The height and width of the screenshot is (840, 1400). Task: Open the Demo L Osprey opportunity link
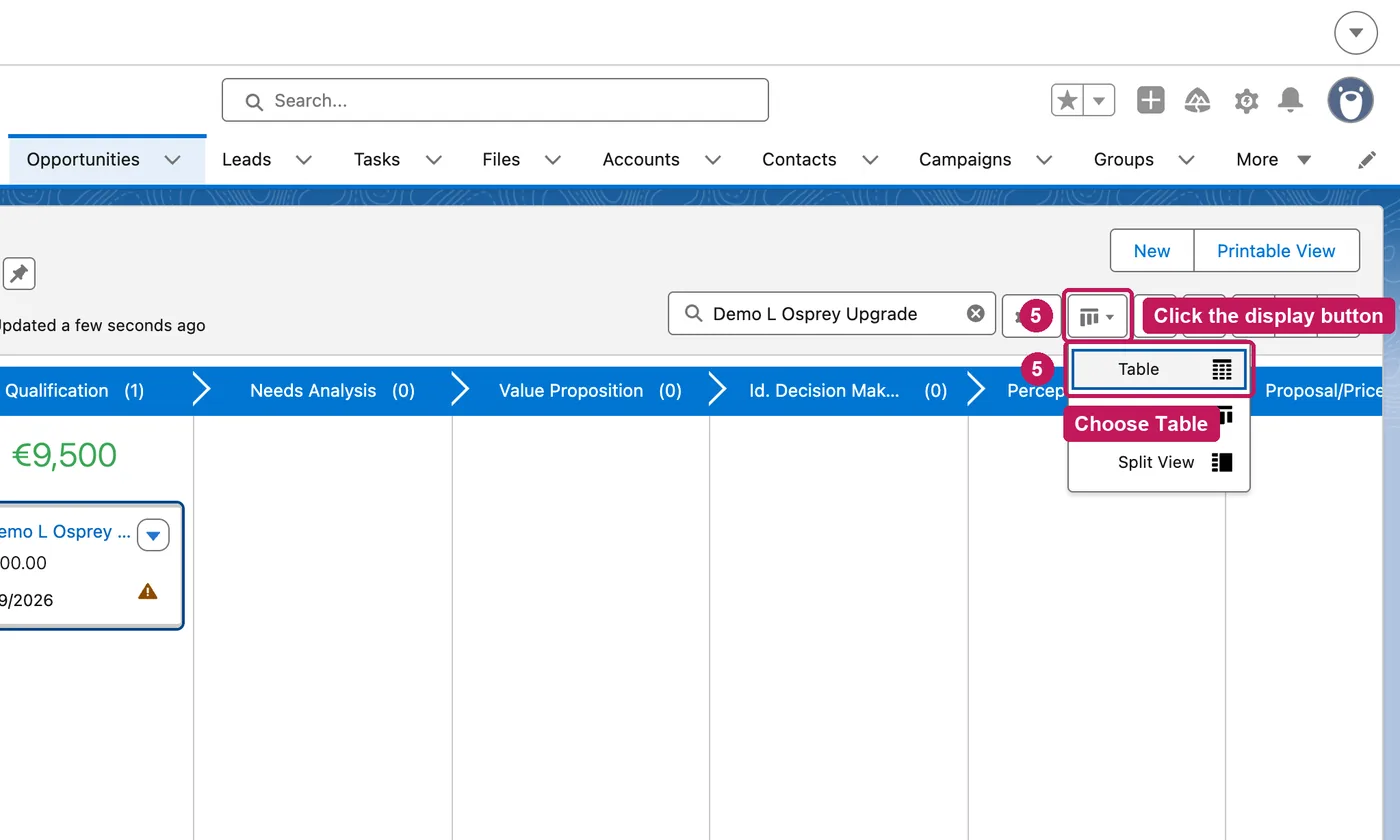tap(65, 532)
